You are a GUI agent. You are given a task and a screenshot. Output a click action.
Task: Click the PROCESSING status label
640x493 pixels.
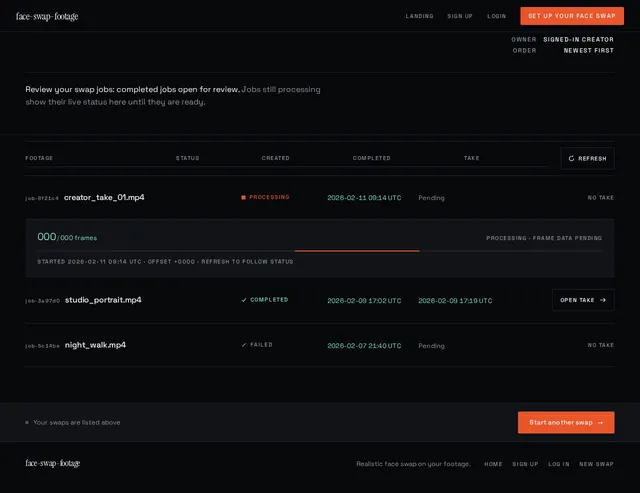(x=269, y=197)
